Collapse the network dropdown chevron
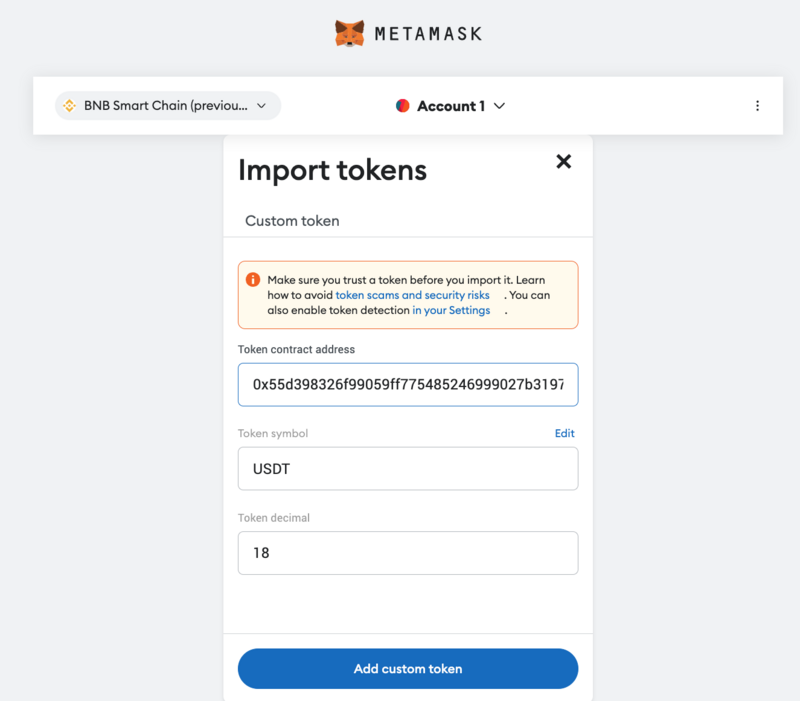800x701 pixels. tap(261, 105)
